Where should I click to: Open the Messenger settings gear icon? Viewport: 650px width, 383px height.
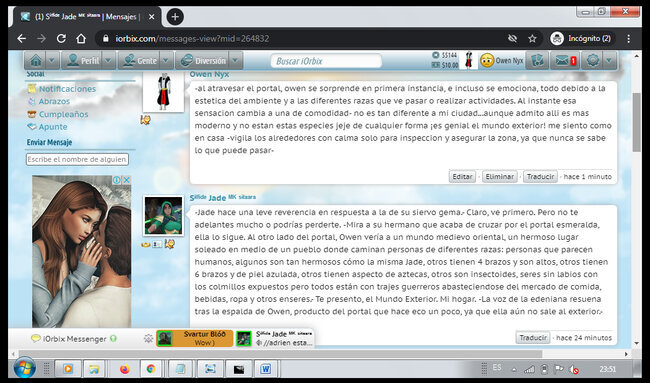coord(148,339)
